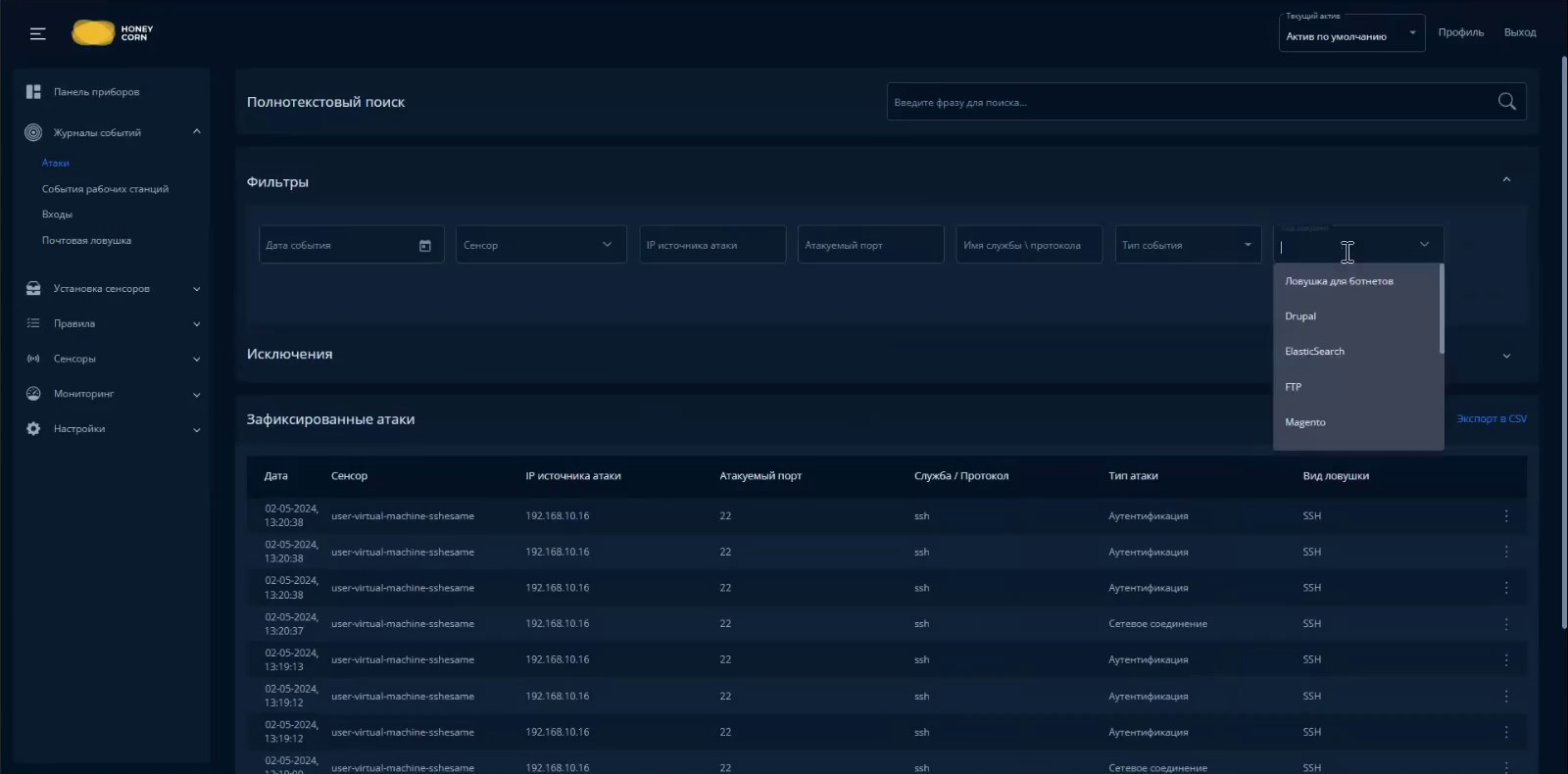Open the date picker calendar icon
Screen dimensions: 1568x774
pos(425,246)
